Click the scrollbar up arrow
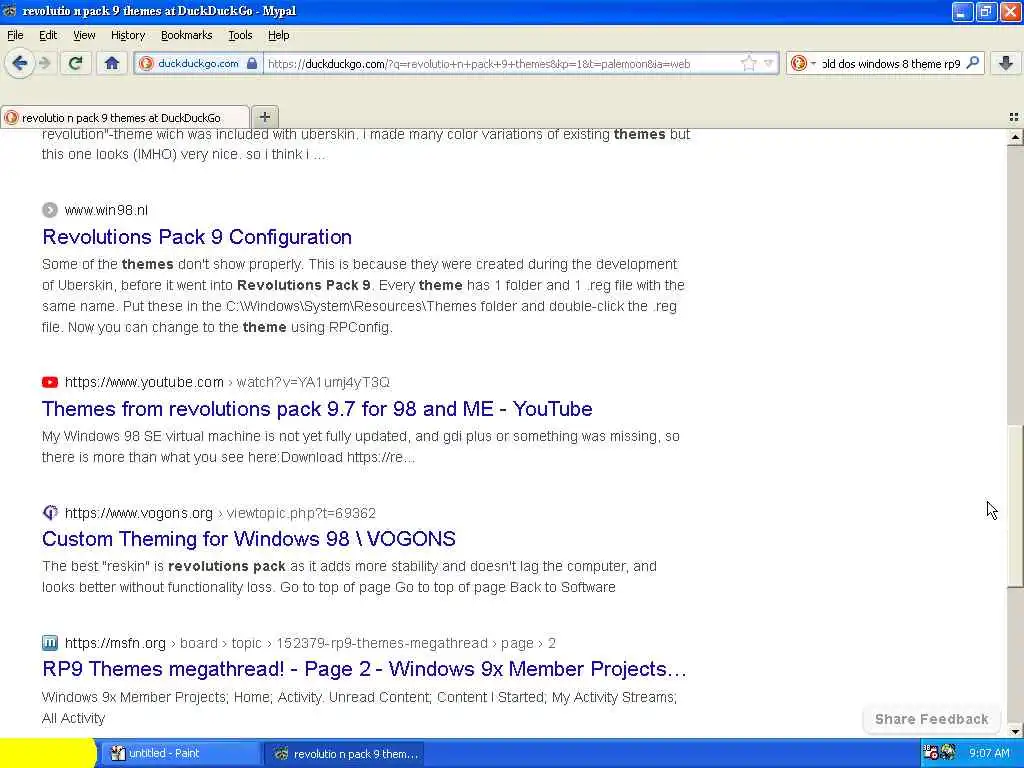1024x768 pixels. 1015,137
